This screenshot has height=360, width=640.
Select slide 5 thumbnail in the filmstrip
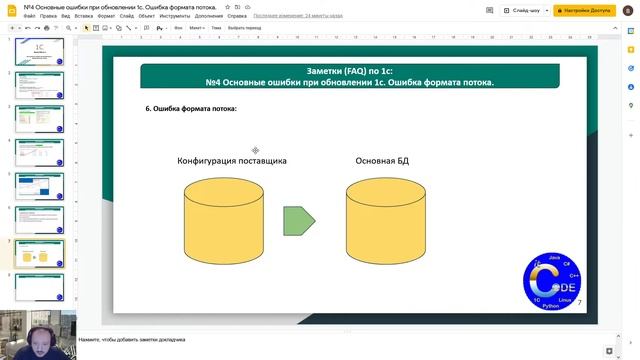click(40, 187)
